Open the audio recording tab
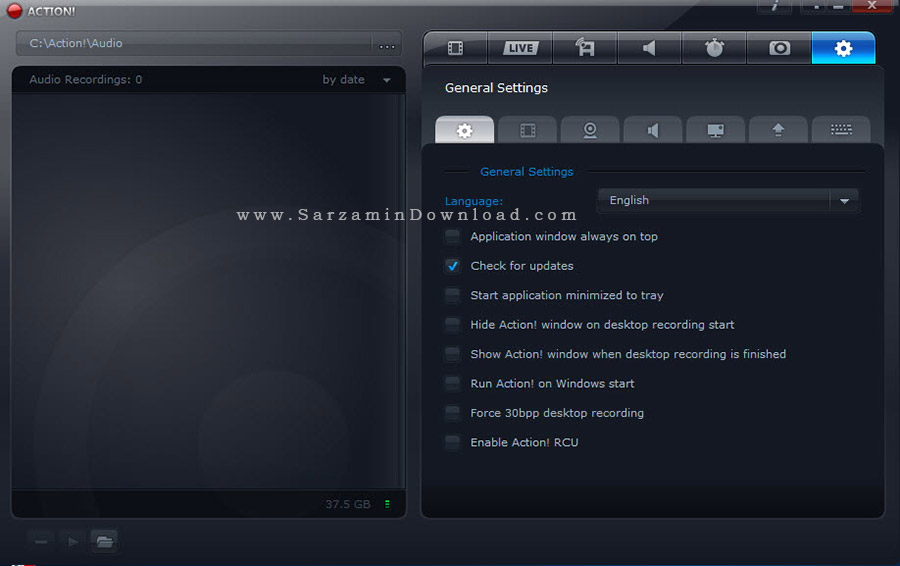The height and width of the screenshot is (566, 900). click(x=649, y=48)
